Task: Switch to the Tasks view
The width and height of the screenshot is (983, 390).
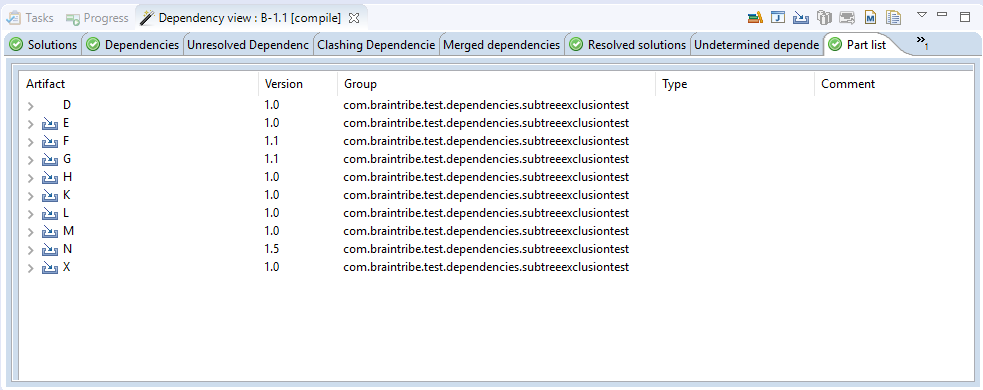Action: (29, 18)
